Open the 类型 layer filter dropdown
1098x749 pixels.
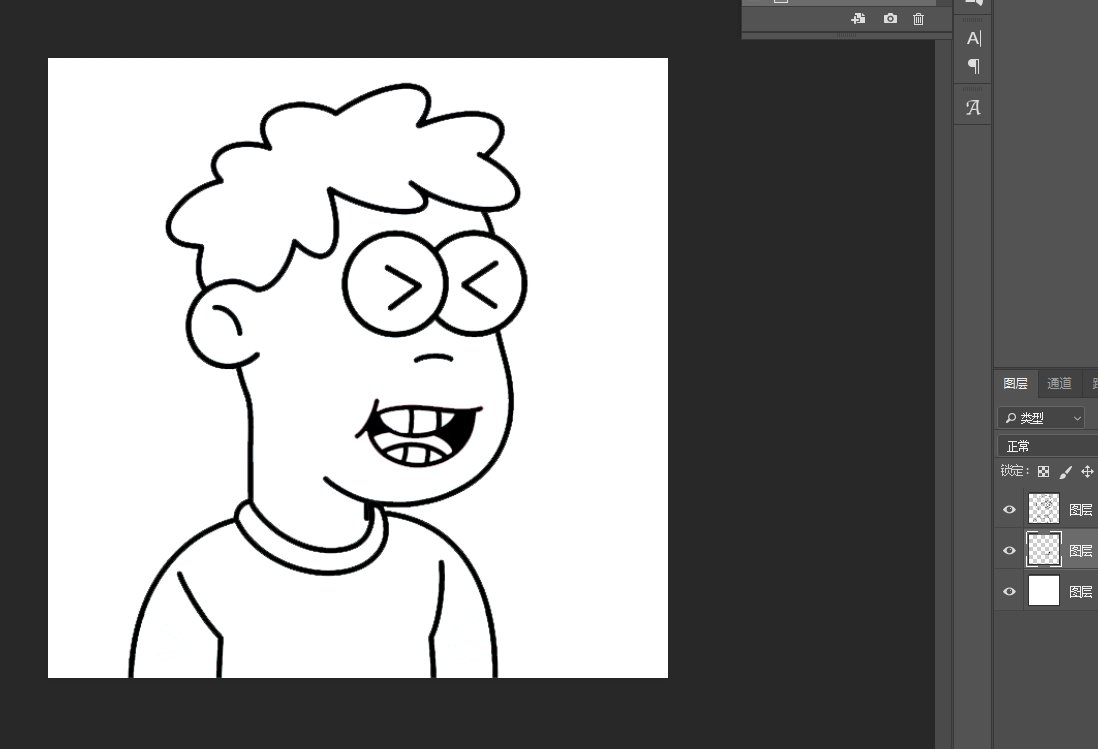tap(1041, 418)
